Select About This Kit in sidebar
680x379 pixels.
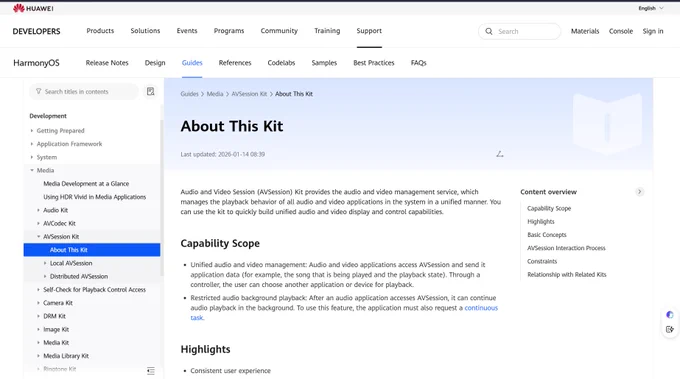click(92, 250)
